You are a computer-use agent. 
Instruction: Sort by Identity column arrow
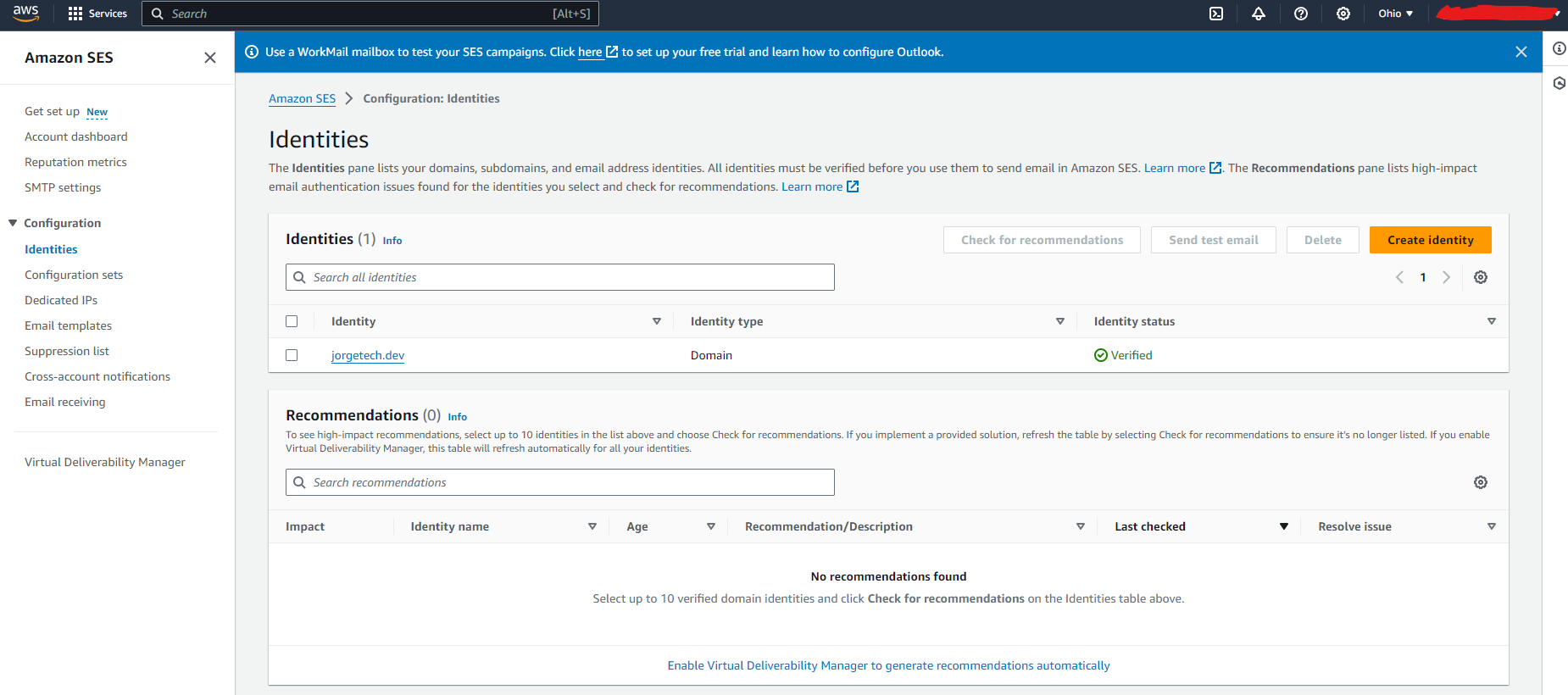[657, 321]
